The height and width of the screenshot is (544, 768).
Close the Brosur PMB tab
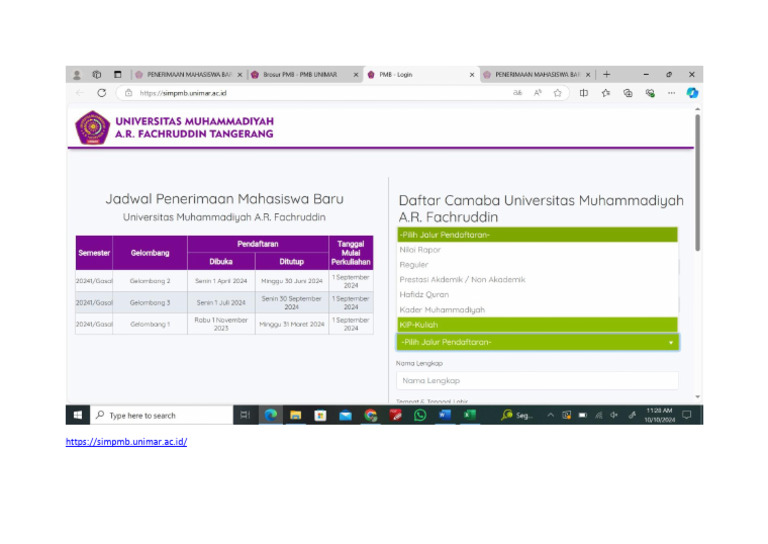356,75
